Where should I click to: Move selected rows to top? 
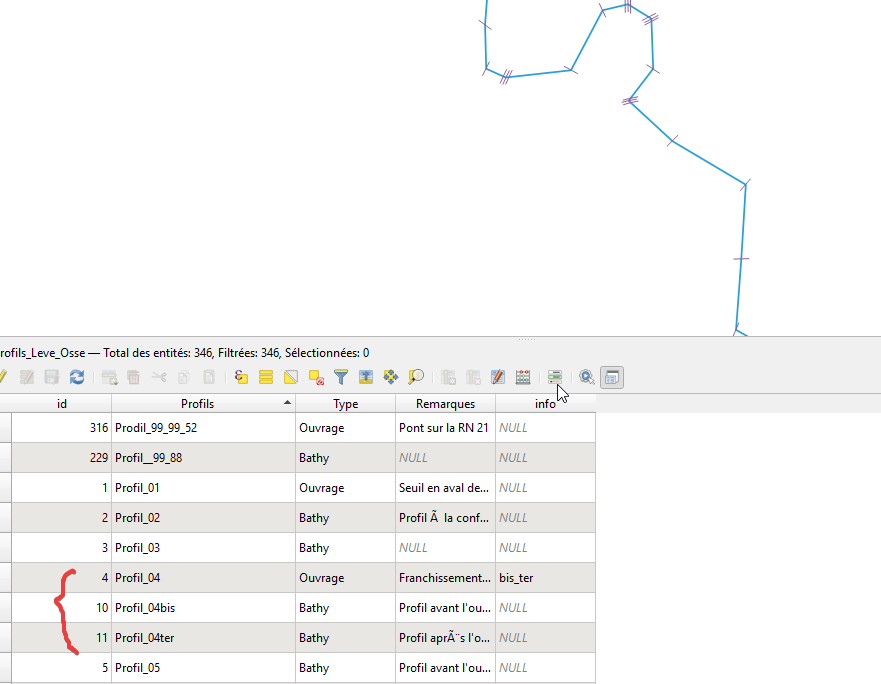click(366, 377)
